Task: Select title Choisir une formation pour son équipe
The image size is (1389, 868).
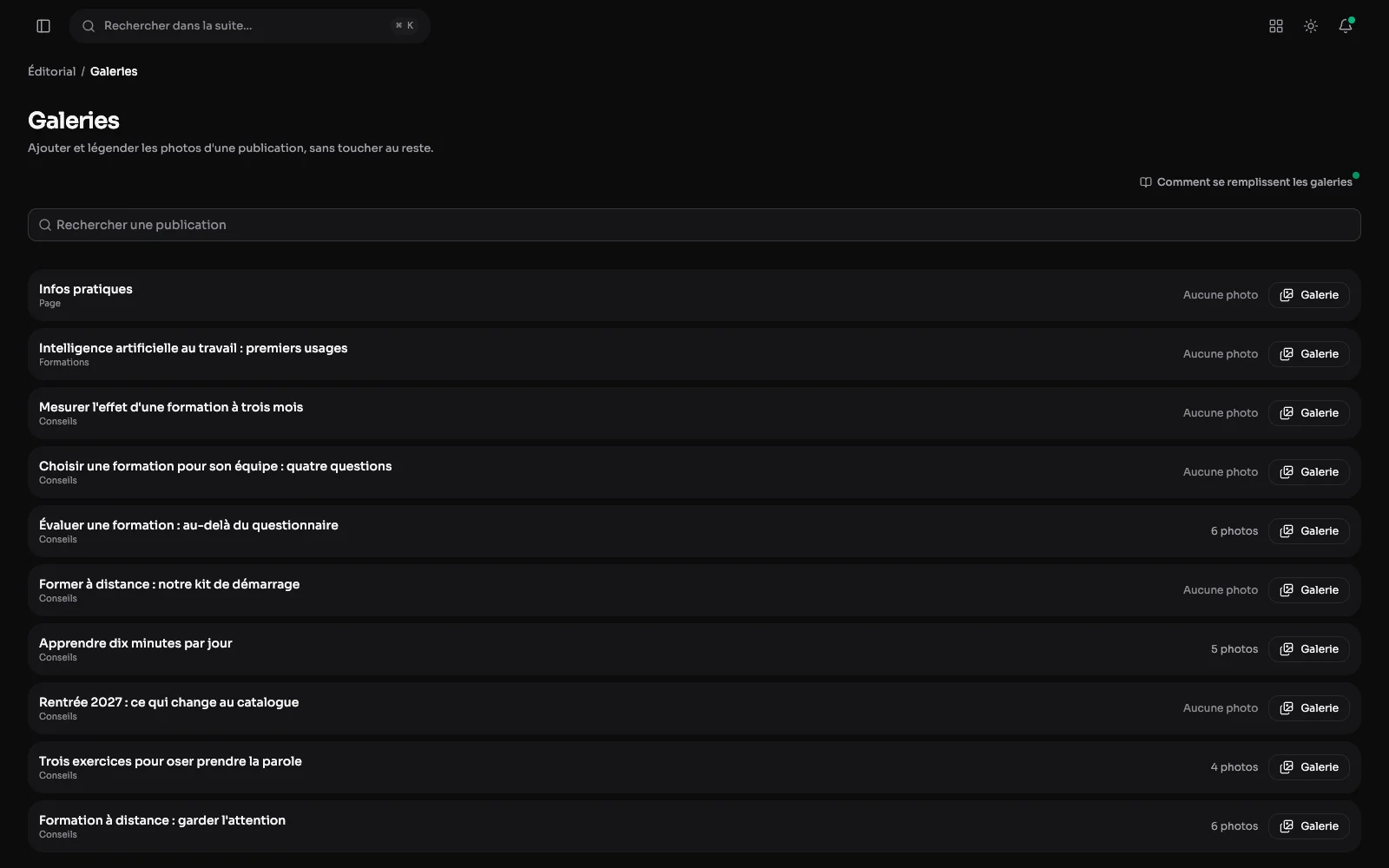Action: point(215,466)
